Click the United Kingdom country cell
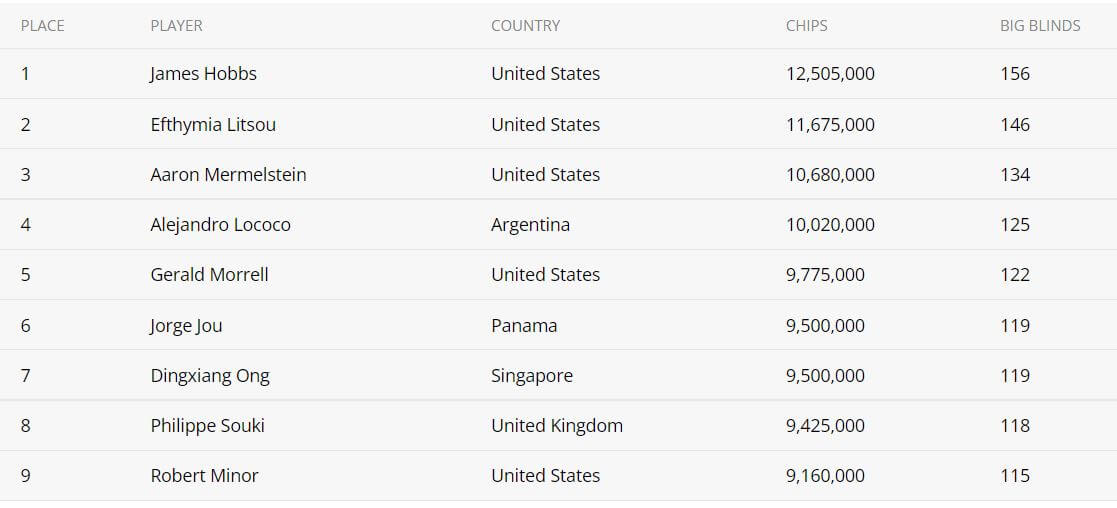Viewport: 1117px width, 508px height. (556, 425)
